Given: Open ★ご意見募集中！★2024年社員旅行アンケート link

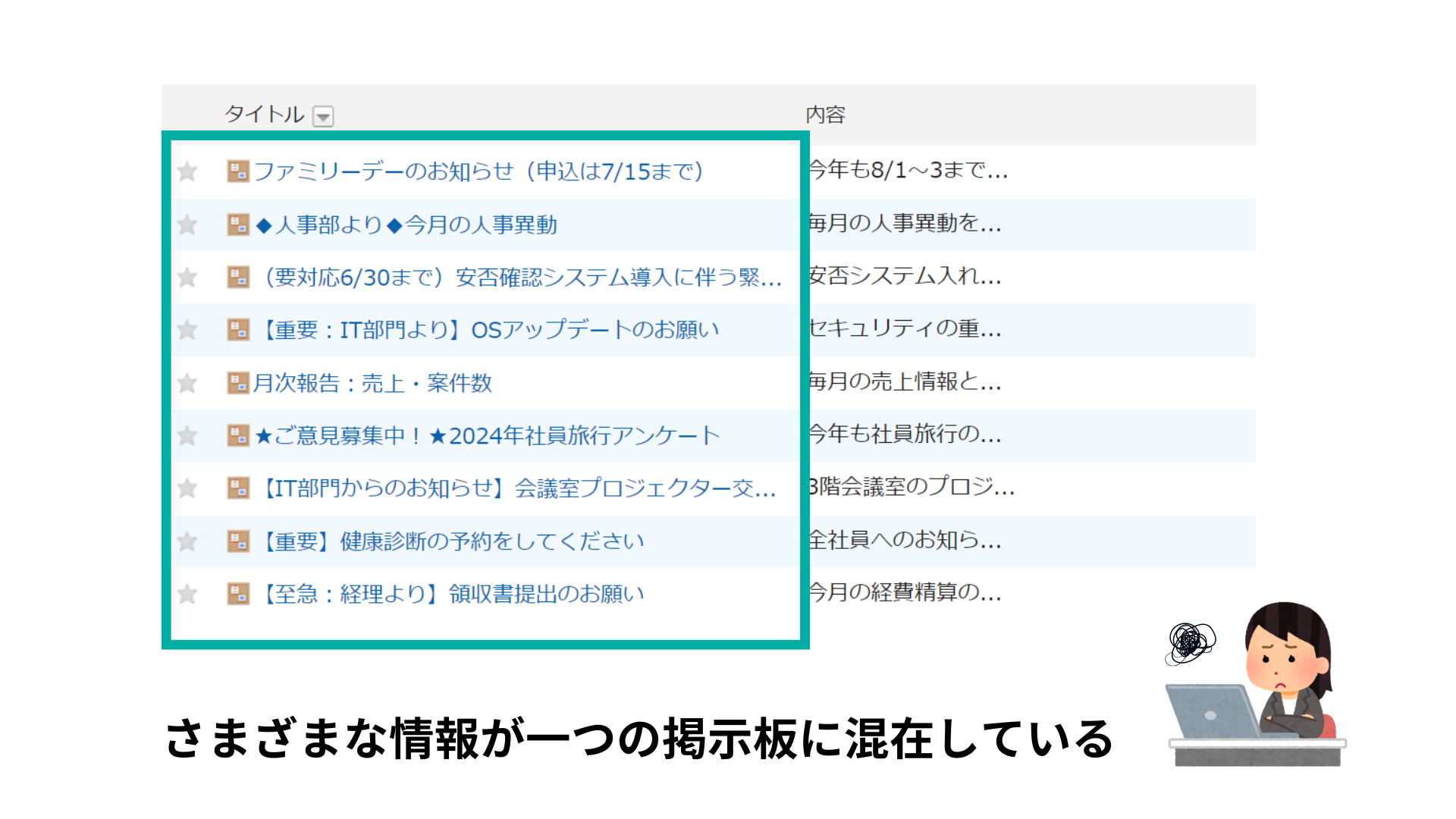Looking at the screenshot, I should [x=487, y=435].
